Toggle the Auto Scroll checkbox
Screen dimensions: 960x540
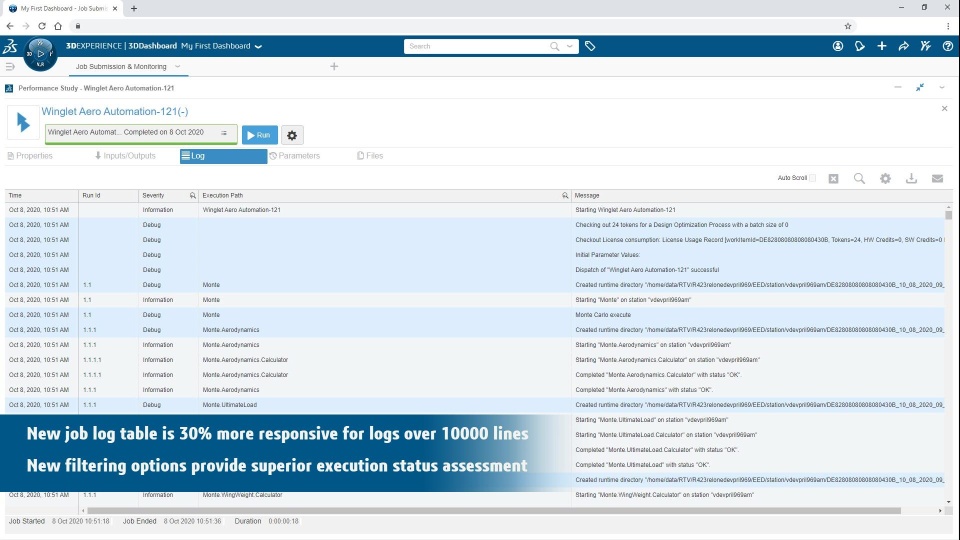click(x=812, y=178)
